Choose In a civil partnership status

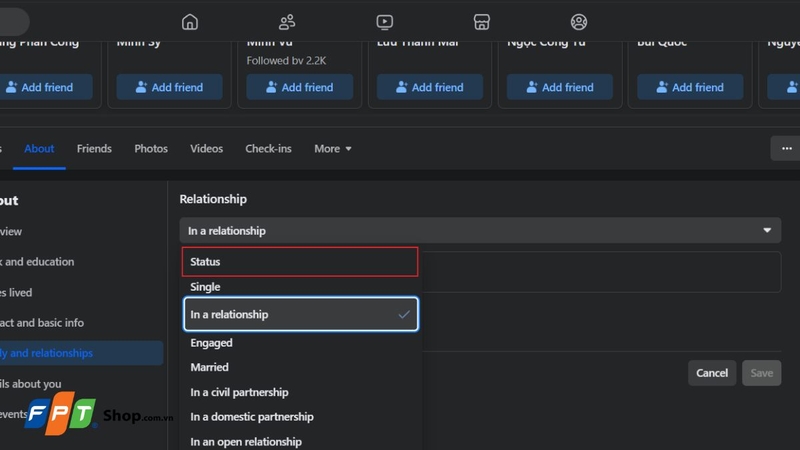pos(300,392)
